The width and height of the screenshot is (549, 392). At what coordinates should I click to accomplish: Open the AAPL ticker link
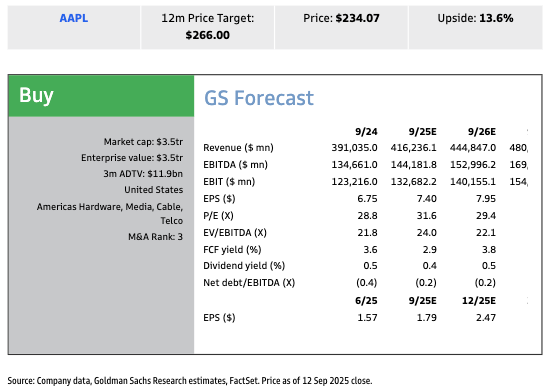coord(74,18)
